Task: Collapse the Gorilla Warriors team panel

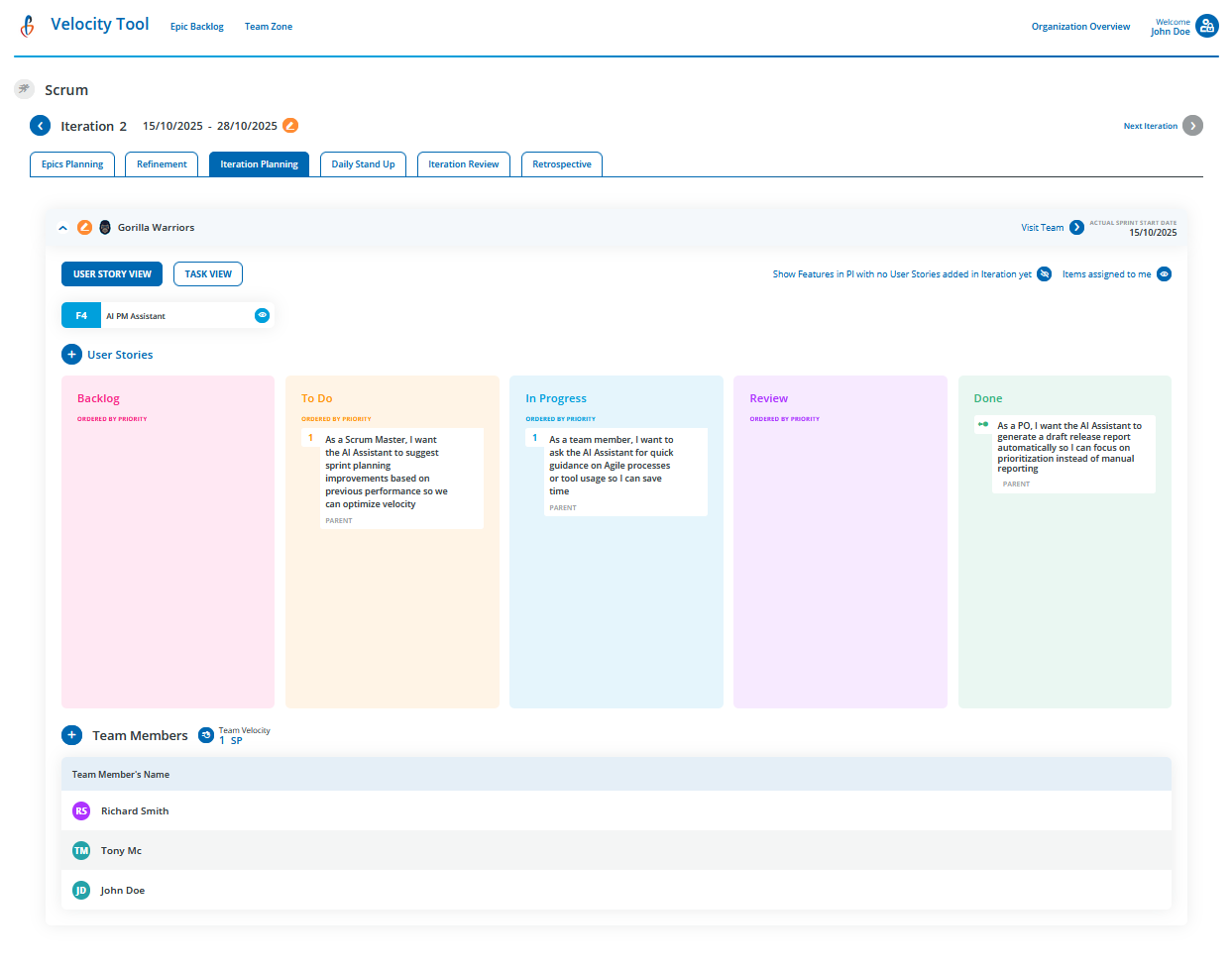Action: pos(62,227)
